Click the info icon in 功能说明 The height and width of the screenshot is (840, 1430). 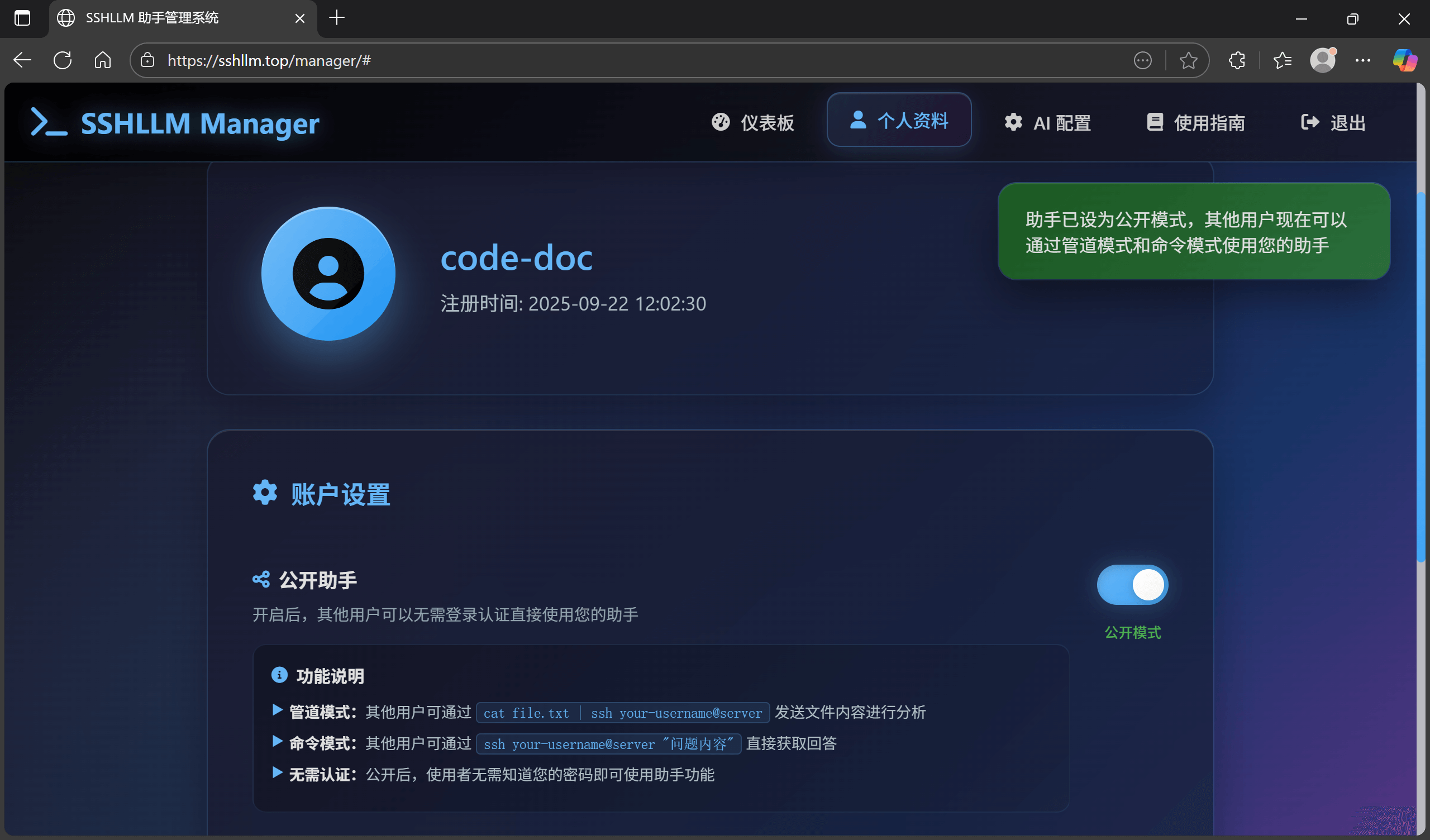coord(279,675)
